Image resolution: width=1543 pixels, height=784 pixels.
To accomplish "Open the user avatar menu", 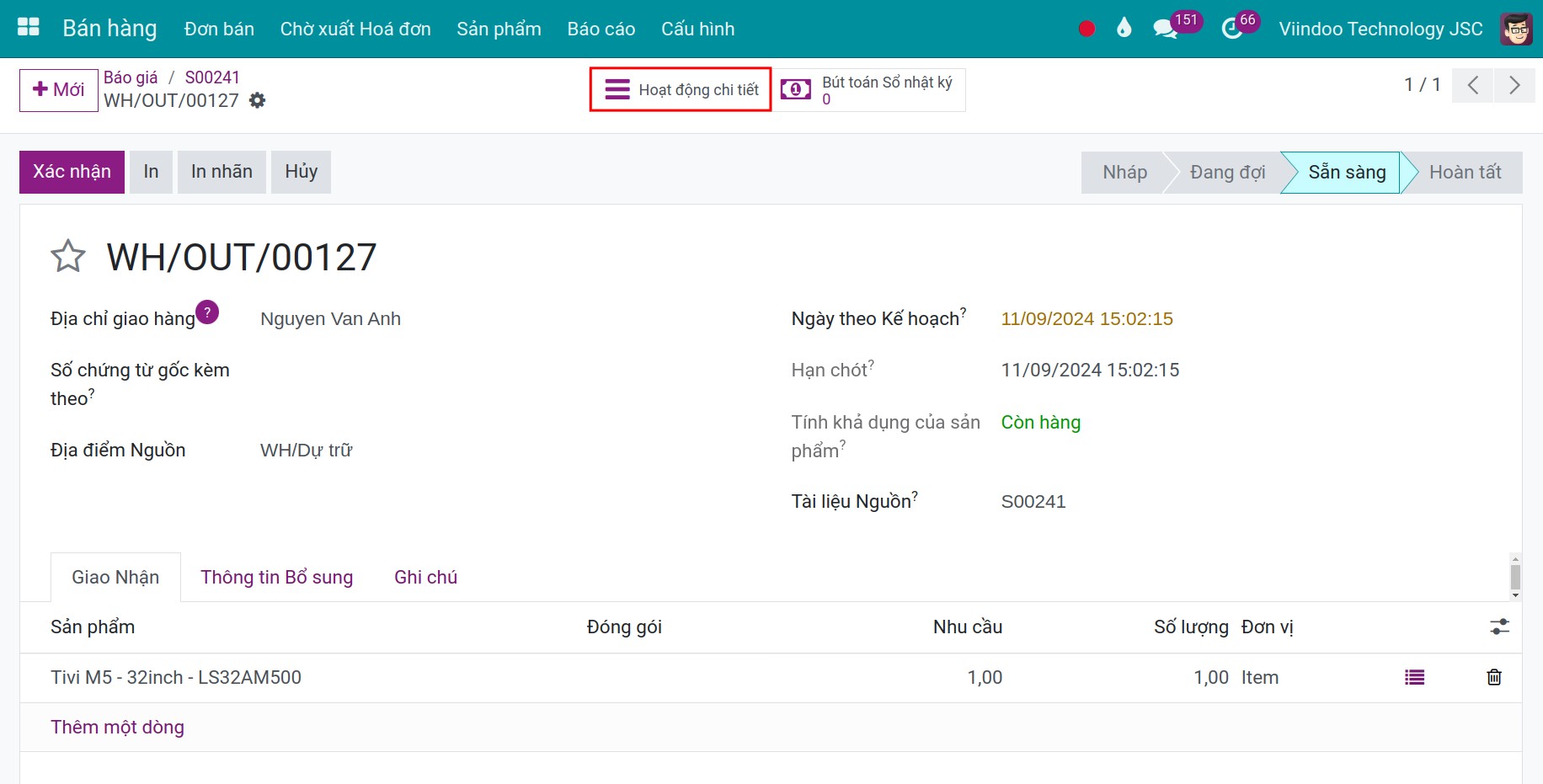I will click(x=1516, y=29).
